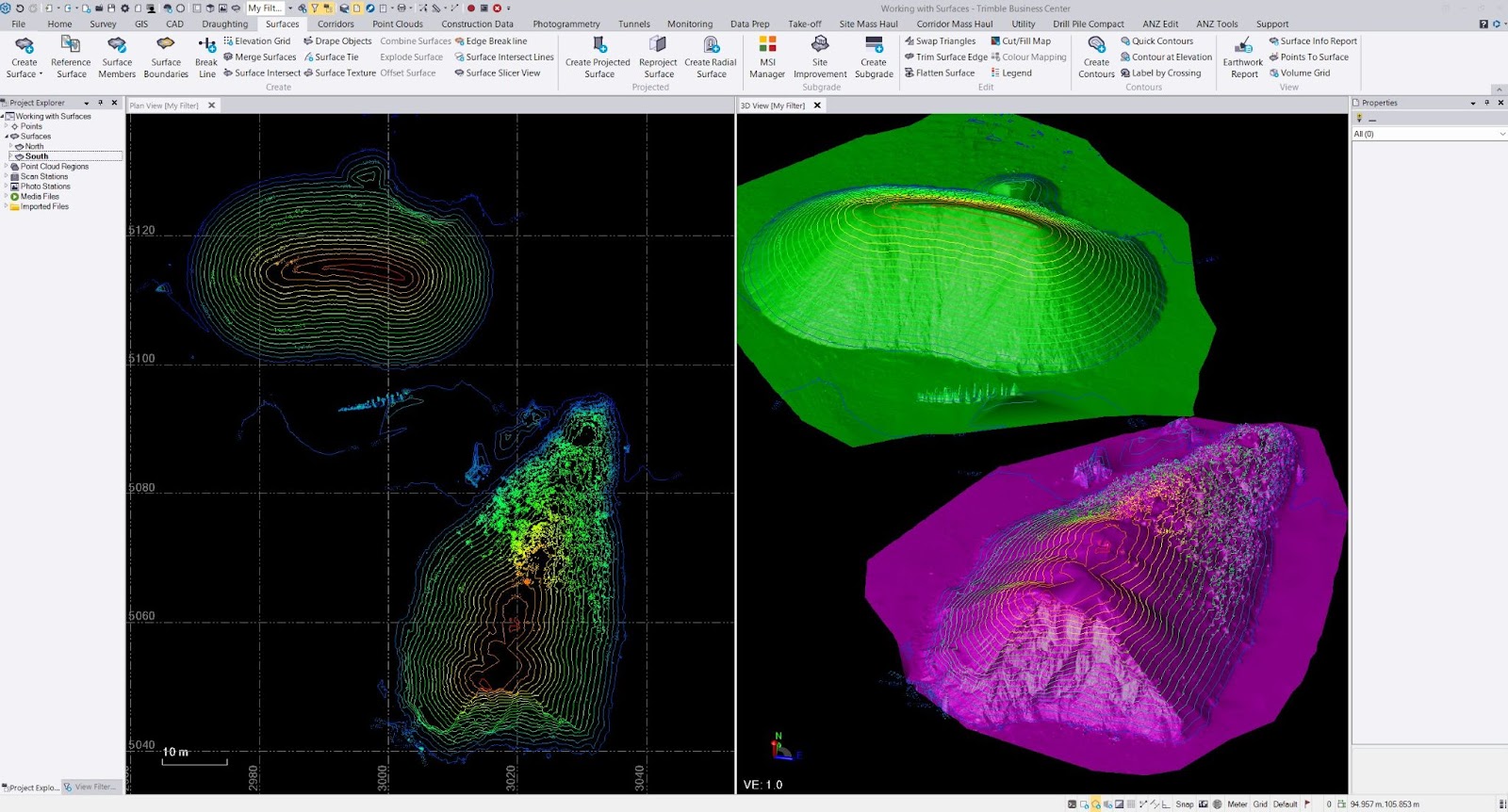
Task: Open the Surface Boundaries tool
Action: [x=166, y=57]
